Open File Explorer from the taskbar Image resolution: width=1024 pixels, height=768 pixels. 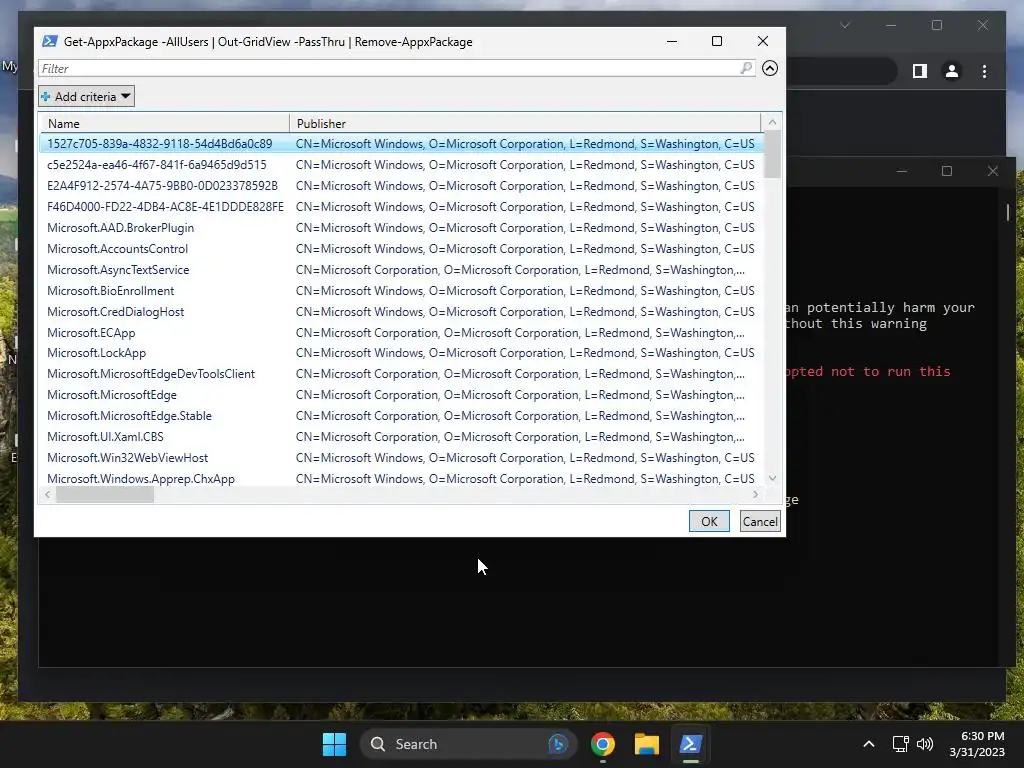tap(647, 744)
